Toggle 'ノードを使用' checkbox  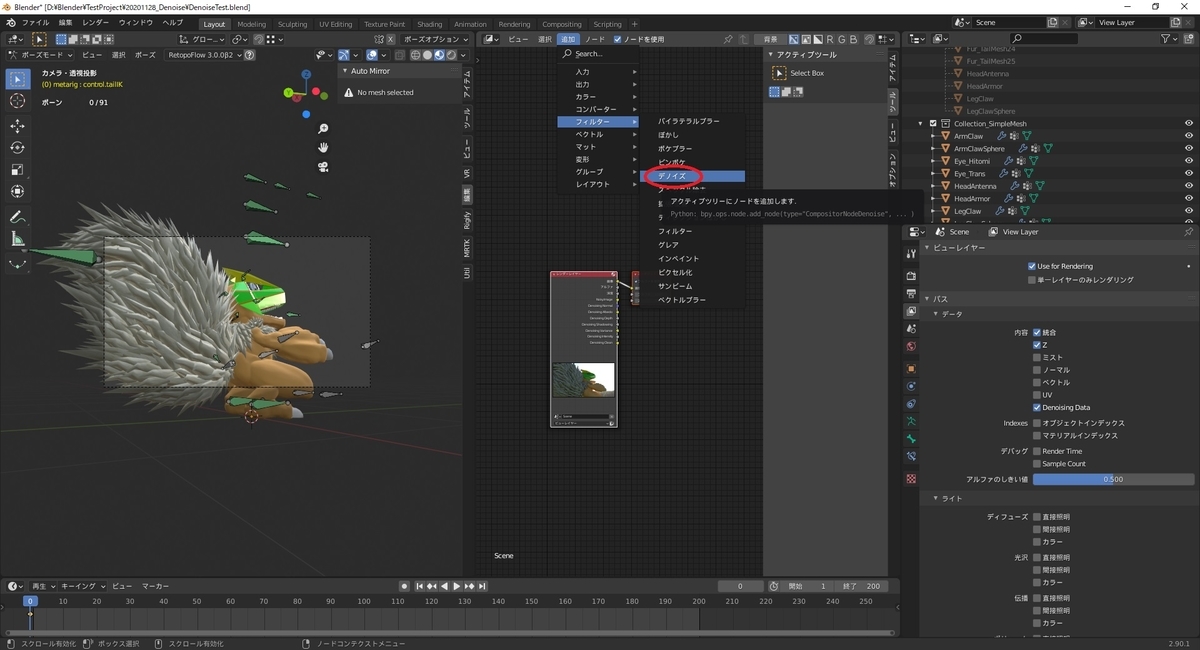click(x=617, y=39)
